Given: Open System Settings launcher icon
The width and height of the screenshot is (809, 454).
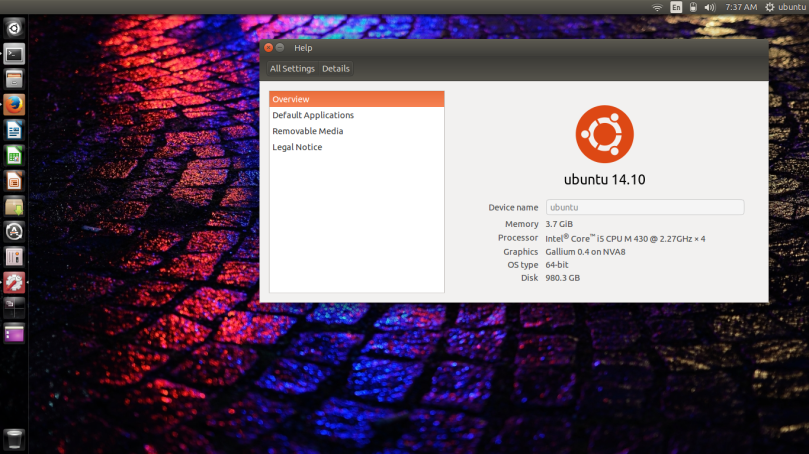Looking at the screenshot, I should pyautogui.click(x=14, y=282).
